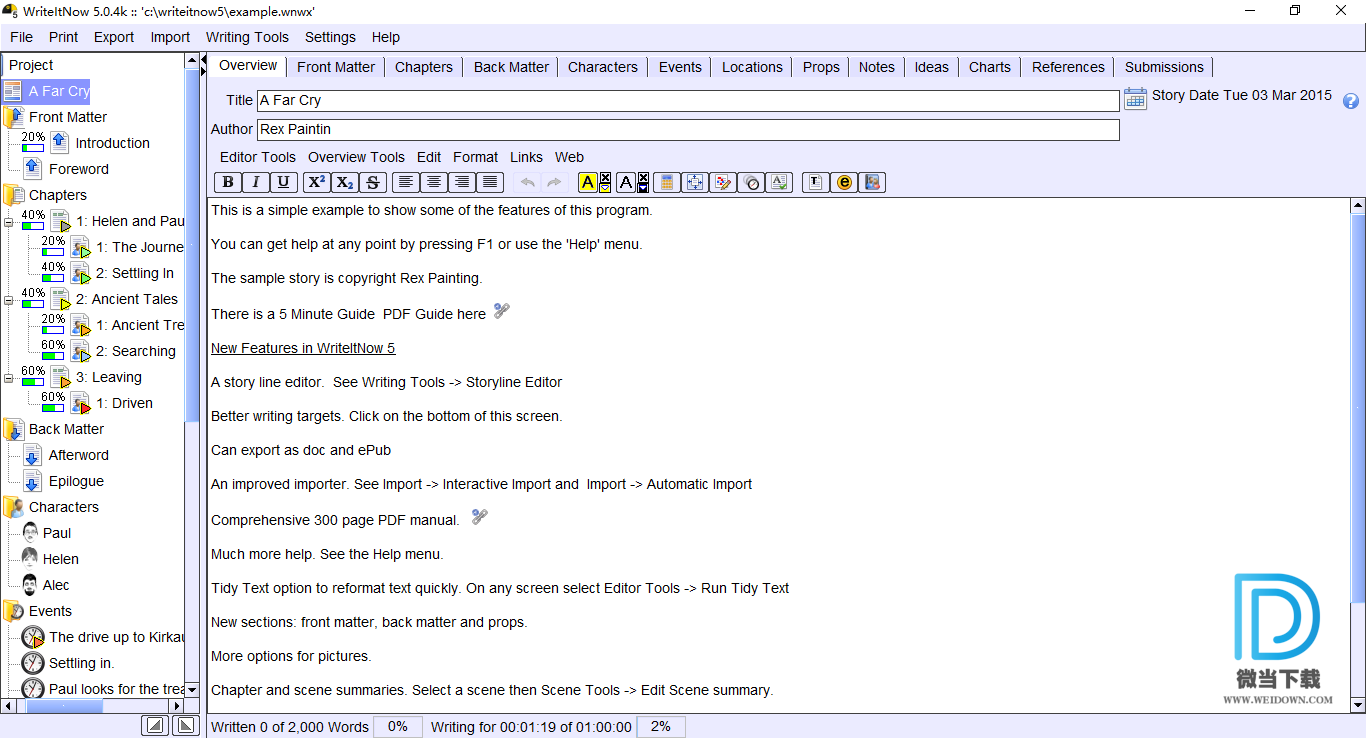Open the blue help question mark
This screenshot has width=1366, height=738.
click(x=1351, y=101)
